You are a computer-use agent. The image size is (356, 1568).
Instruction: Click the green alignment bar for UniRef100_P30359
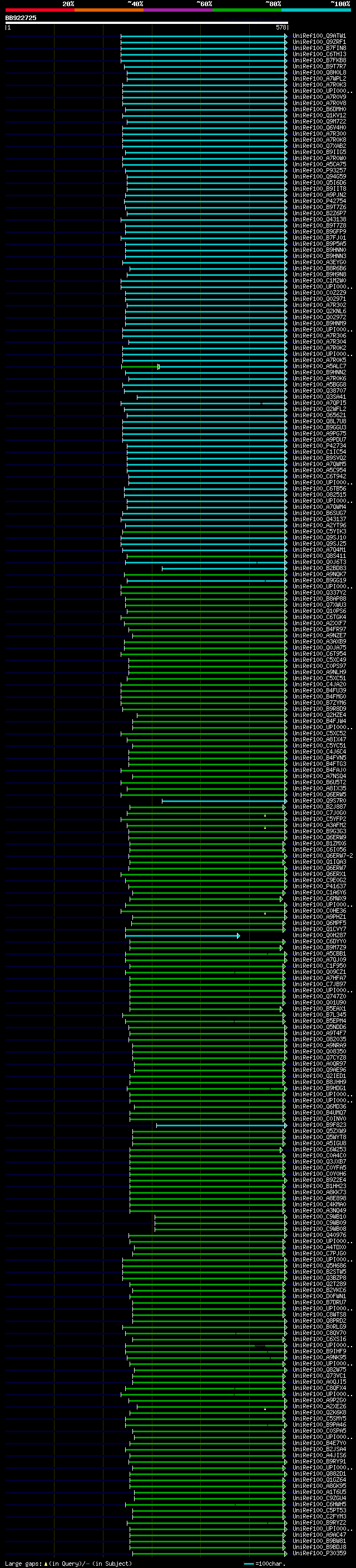[x=209, y=1554]
